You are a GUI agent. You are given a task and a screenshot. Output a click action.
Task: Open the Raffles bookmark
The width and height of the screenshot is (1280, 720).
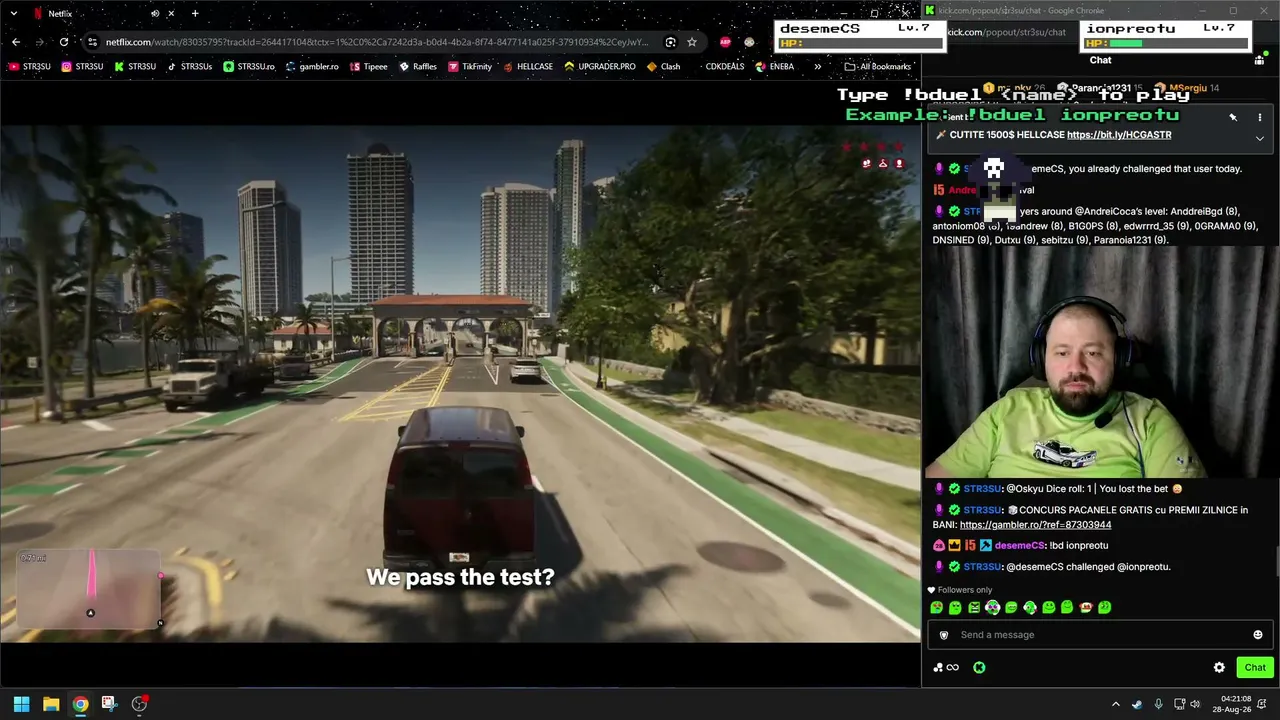[418, 67]
